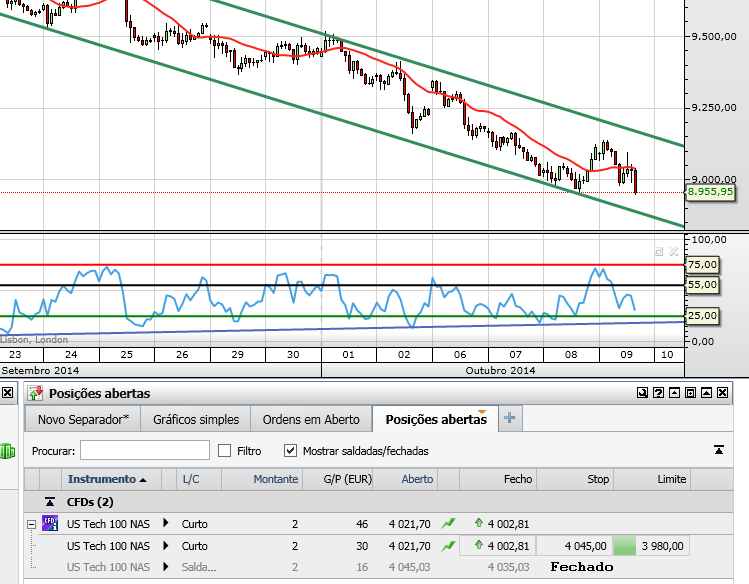Open the help question mark icon
The width and height of the screenshot is (749, 584).
coord(658,393)
